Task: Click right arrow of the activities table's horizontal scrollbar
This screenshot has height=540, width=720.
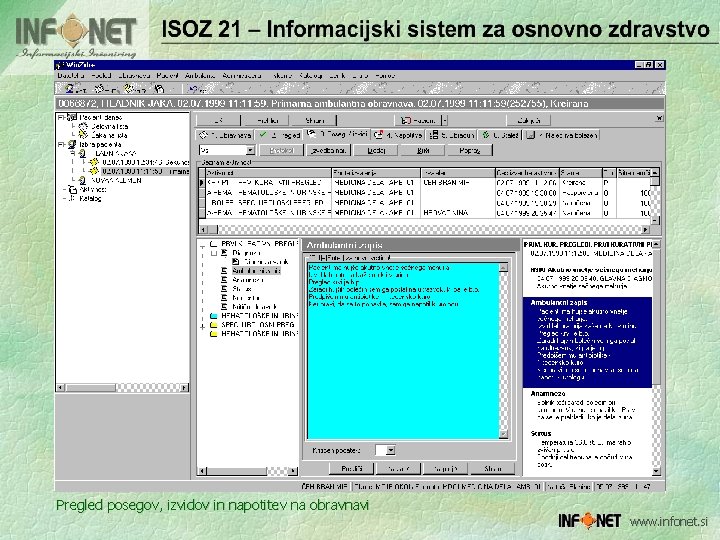Action: coord(646,229)
